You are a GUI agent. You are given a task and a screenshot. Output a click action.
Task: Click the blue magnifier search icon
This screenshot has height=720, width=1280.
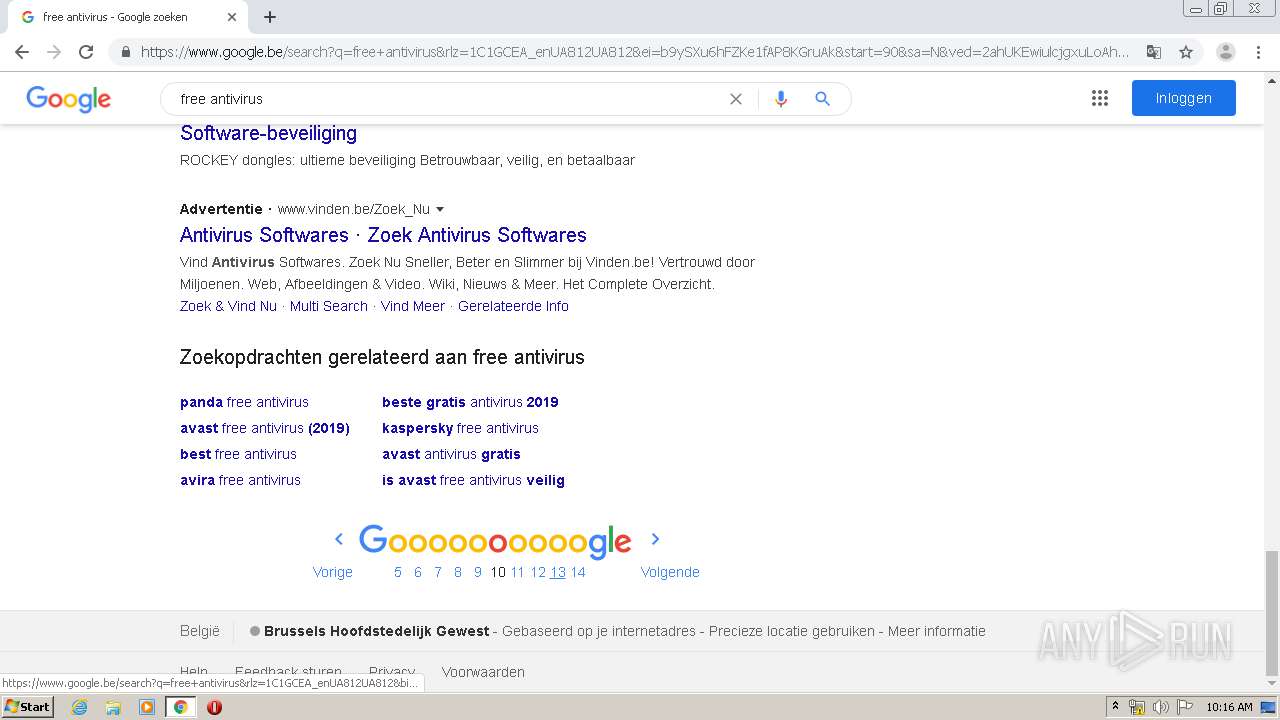pos(823,99)
